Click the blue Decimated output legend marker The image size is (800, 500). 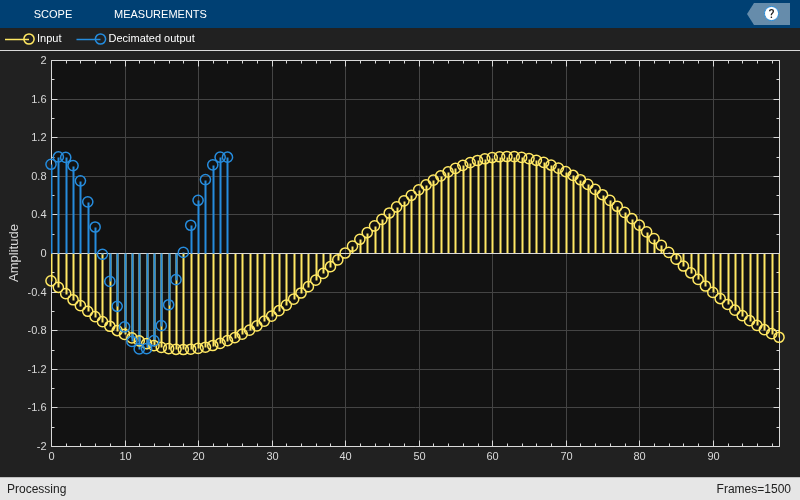pos(100,39)
